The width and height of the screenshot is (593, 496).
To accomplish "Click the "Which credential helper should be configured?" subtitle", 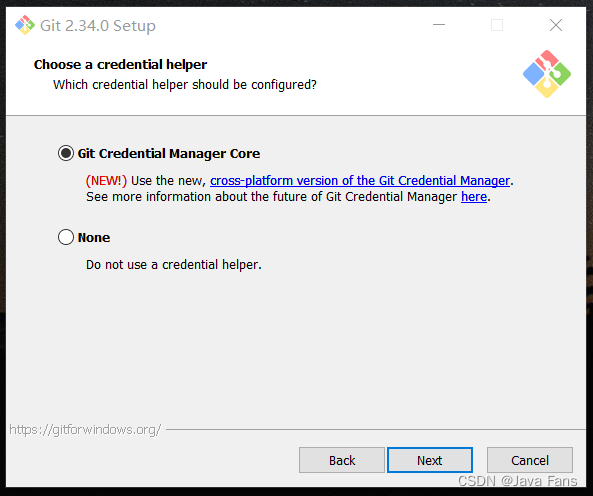I will pyautogui.click(x=185, y=85).
